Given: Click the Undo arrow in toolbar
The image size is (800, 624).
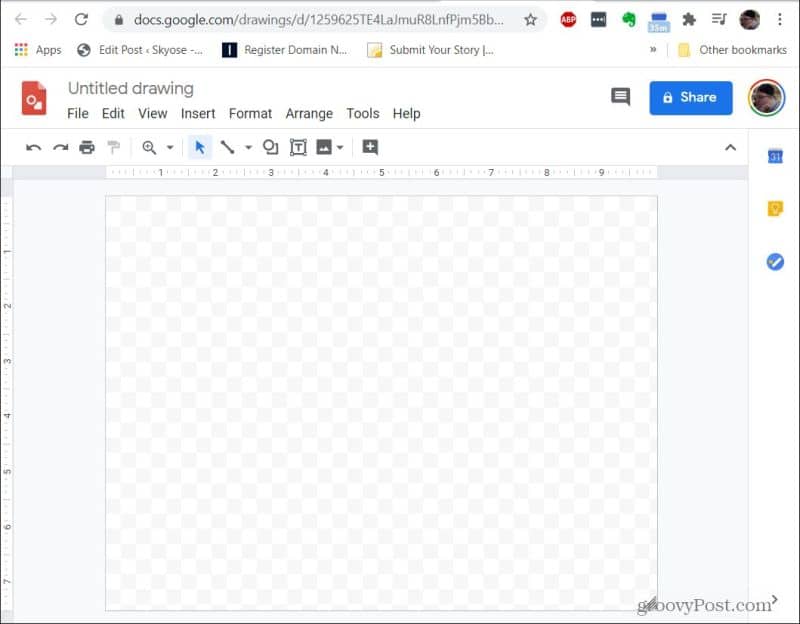Looking at the screenshot, I should click(34, 148).
